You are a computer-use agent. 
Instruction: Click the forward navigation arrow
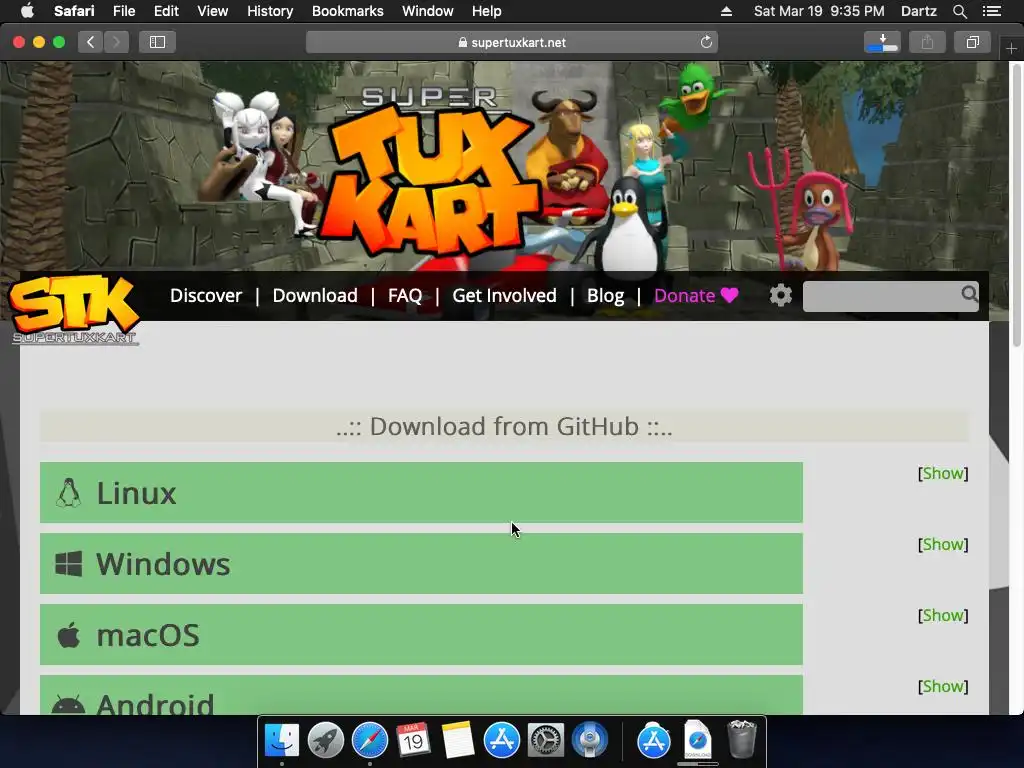[x=116, y=42]
